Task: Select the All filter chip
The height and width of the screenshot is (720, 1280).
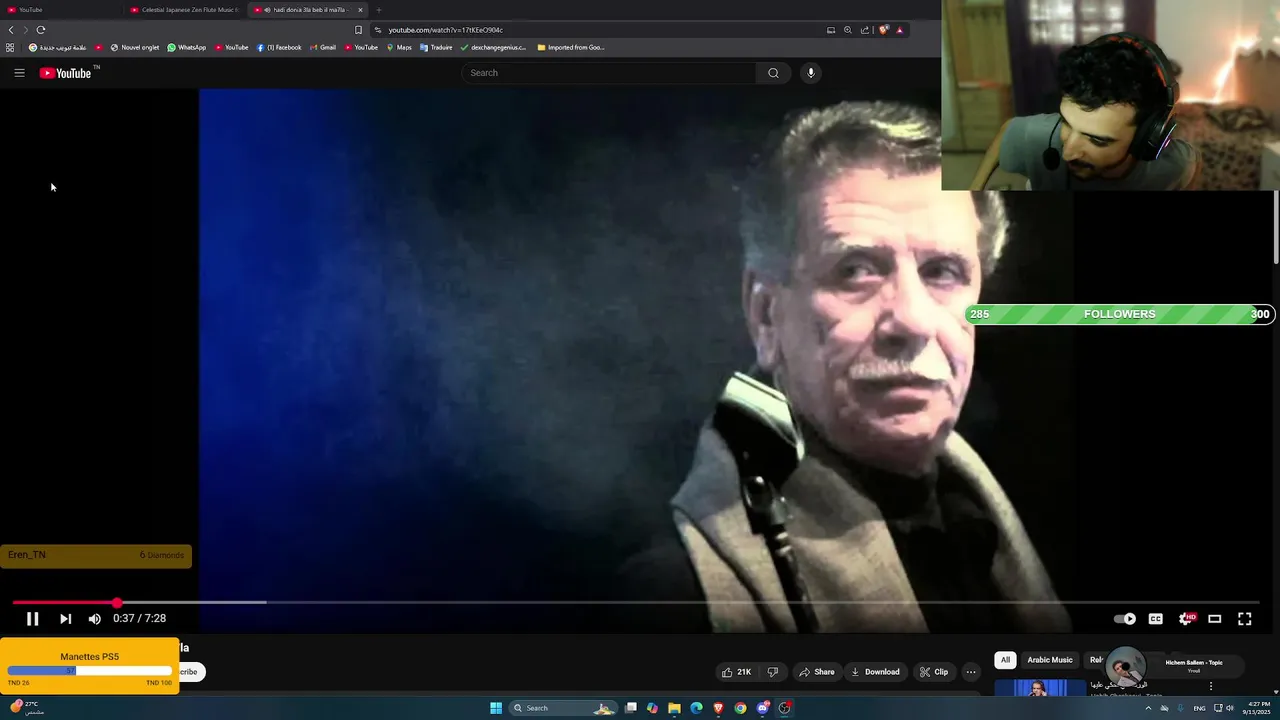Action: coord(1005,660)
